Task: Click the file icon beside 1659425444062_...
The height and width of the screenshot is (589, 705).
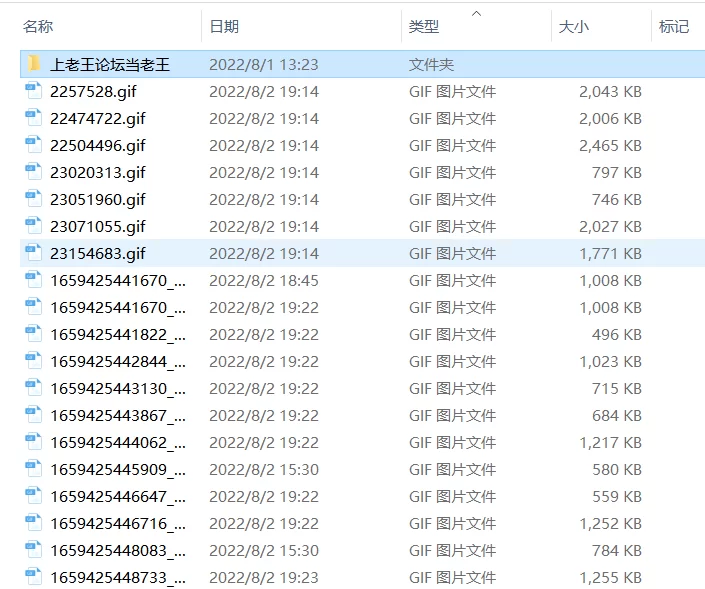Action: [34, 442]
